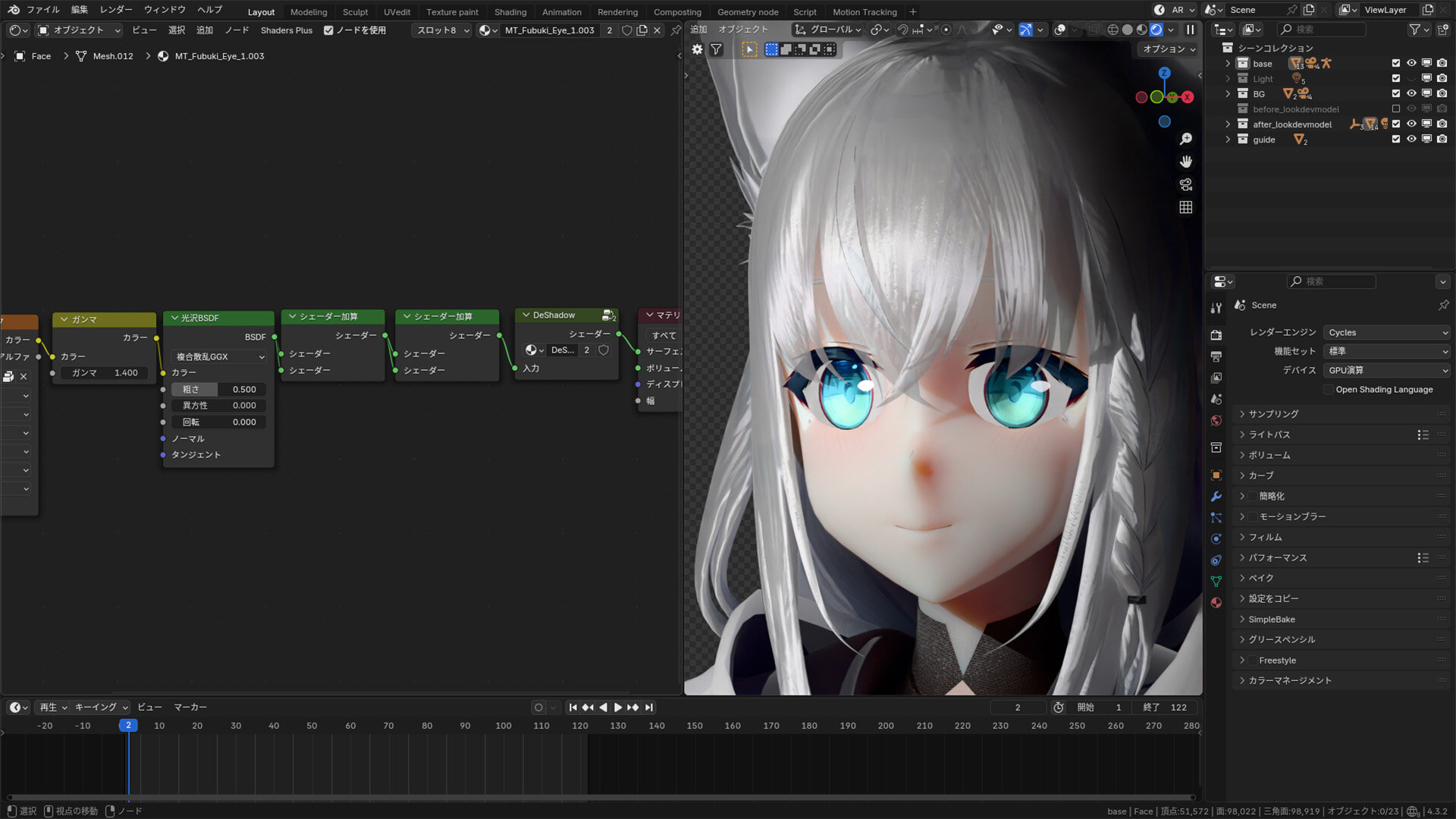Adjust the Gamma (ガンマ) 1.400 value slider
Image resolution: width=1456 pixels, height=819 pixels.
click(x=104, y=373)
